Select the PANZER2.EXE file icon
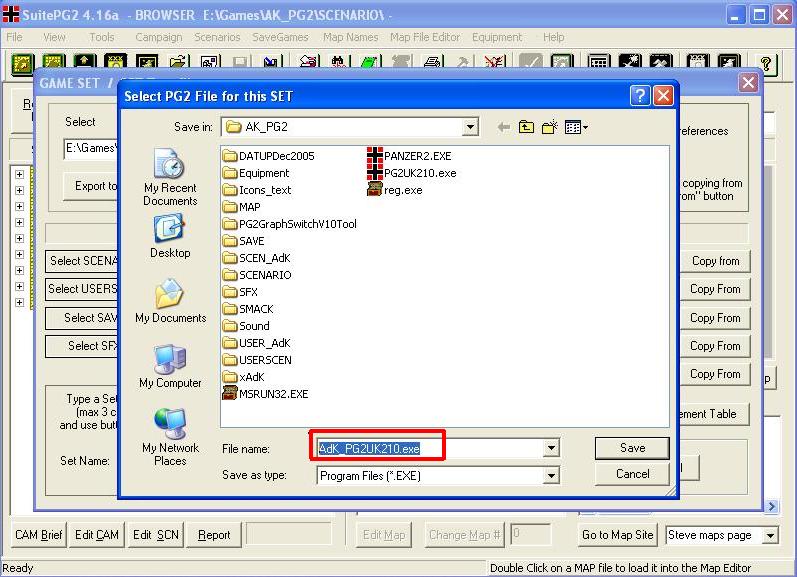The image size is (797, 577). tap(375, 156)
